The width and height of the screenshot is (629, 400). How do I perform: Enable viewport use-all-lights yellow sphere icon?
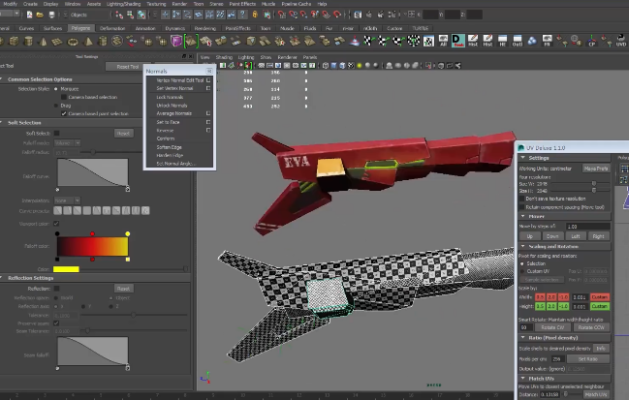click(x=359, y=65)
